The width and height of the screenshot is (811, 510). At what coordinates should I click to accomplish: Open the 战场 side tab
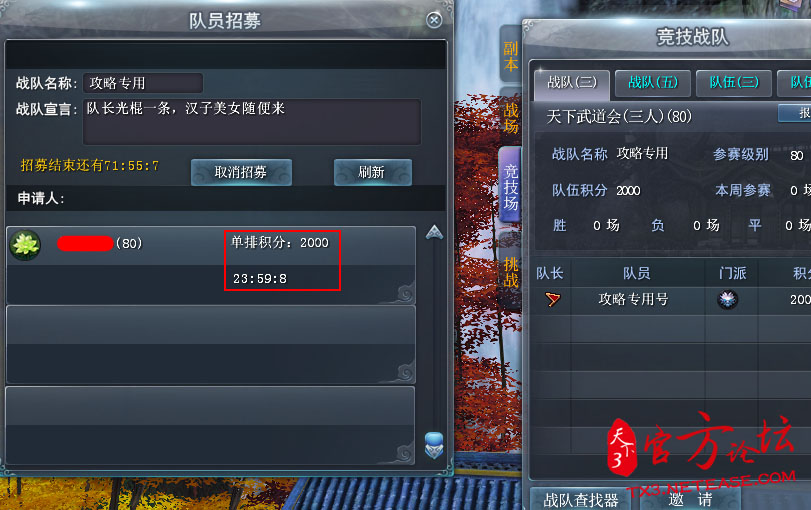[x=510, y=118]
